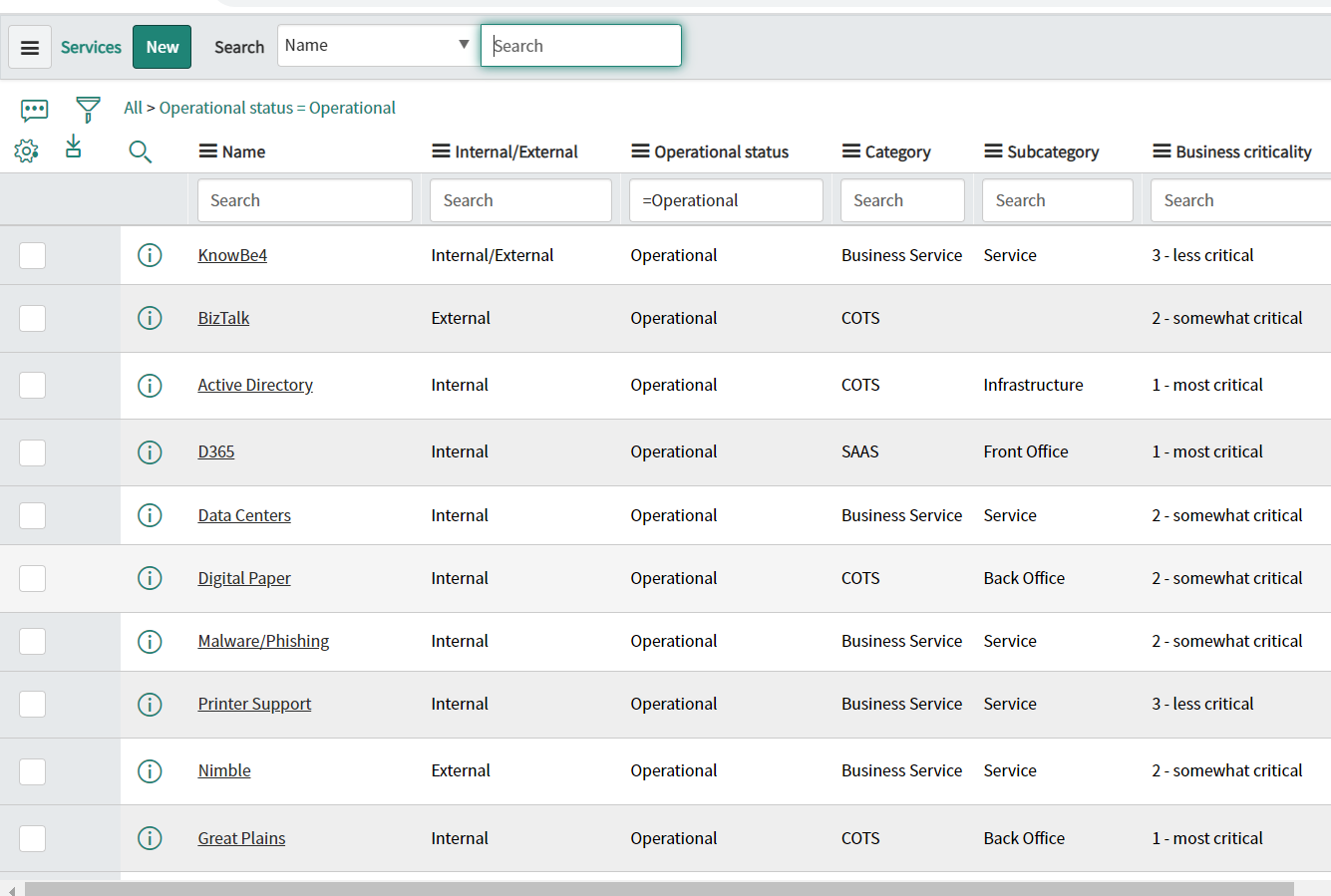Preview Great Plains record info icon

(x=150, y=838)
